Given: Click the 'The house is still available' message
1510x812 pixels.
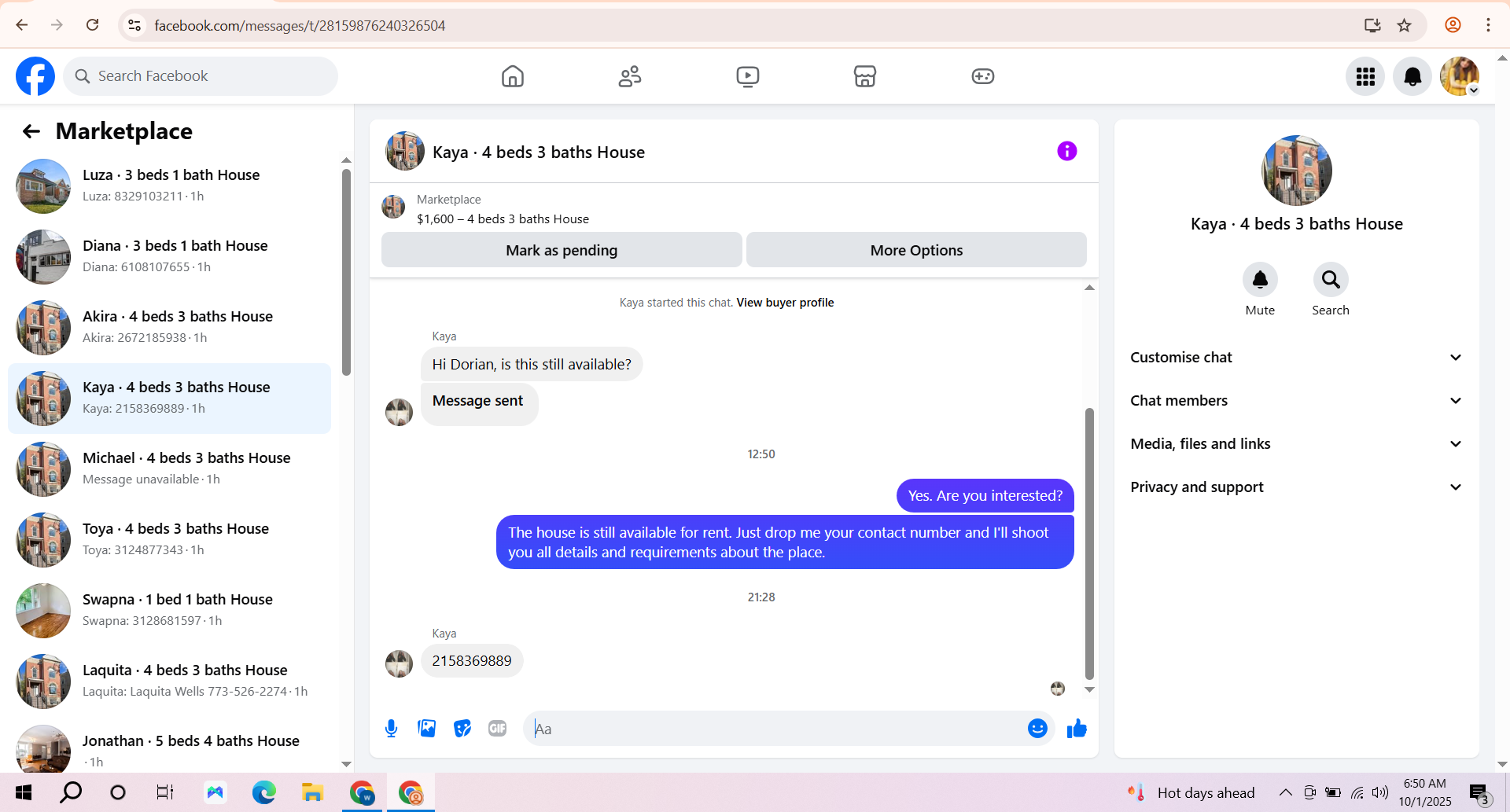Looking at the screenshot, I should [x=785, y=542].
